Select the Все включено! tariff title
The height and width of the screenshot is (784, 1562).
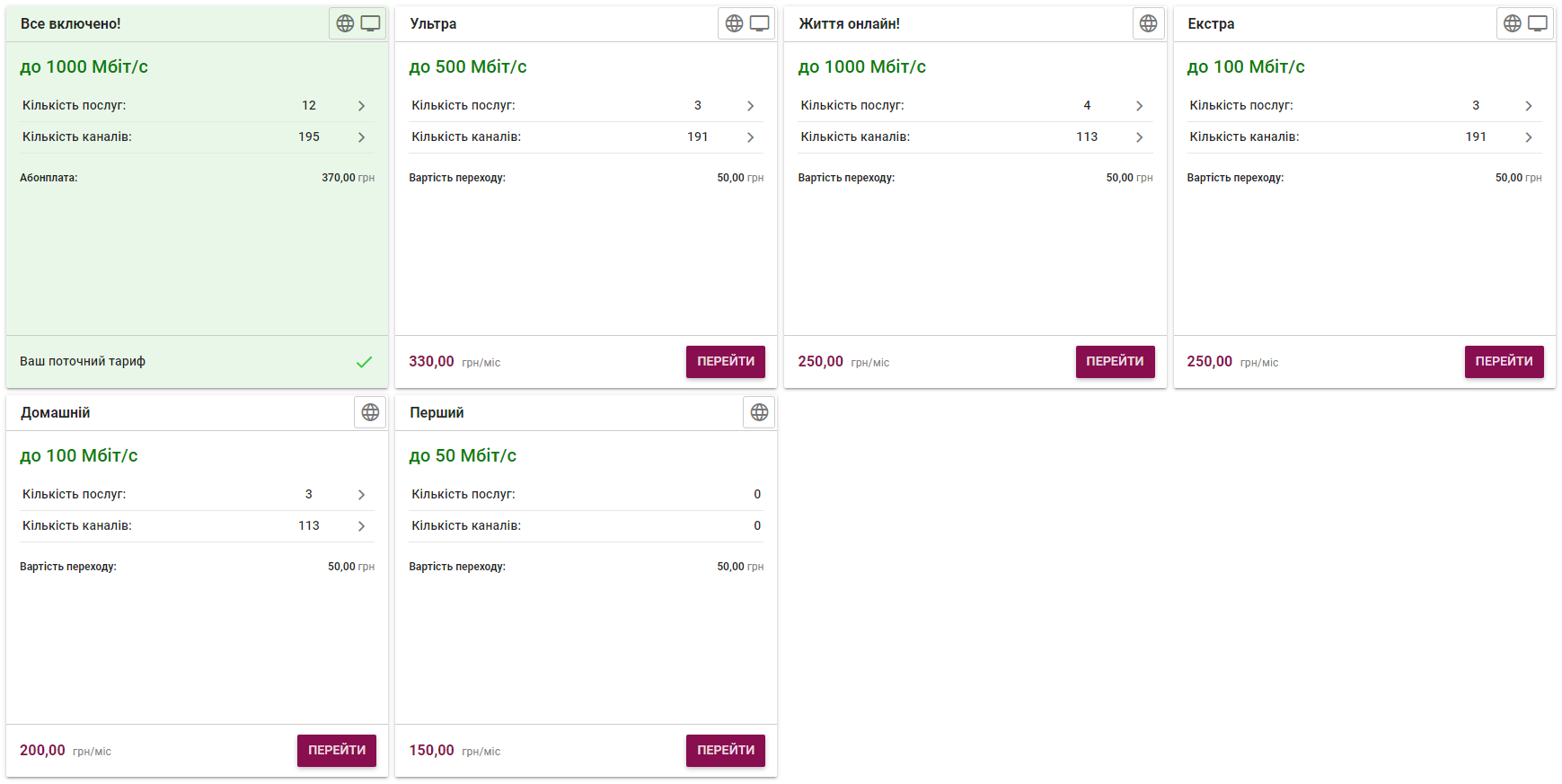(x=71, y=23)
